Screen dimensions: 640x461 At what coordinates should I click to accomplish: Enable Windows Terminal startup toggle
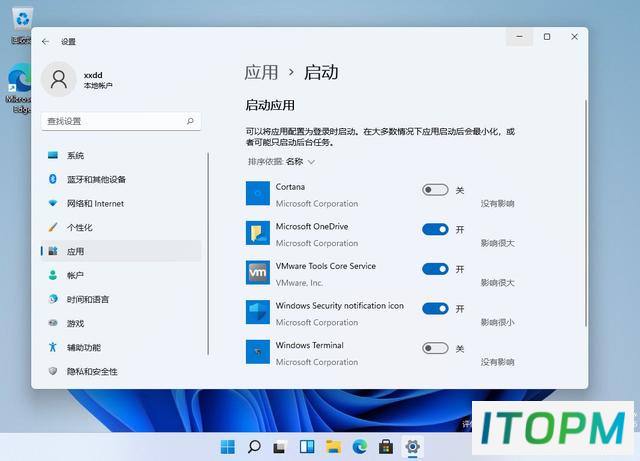pos(435,348)
